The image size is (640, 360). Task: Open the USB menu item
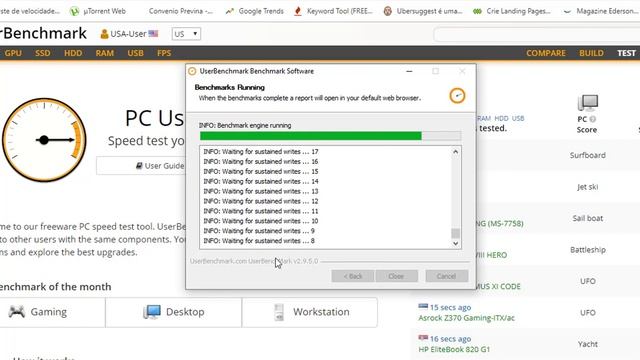click(x=135, y=53)
